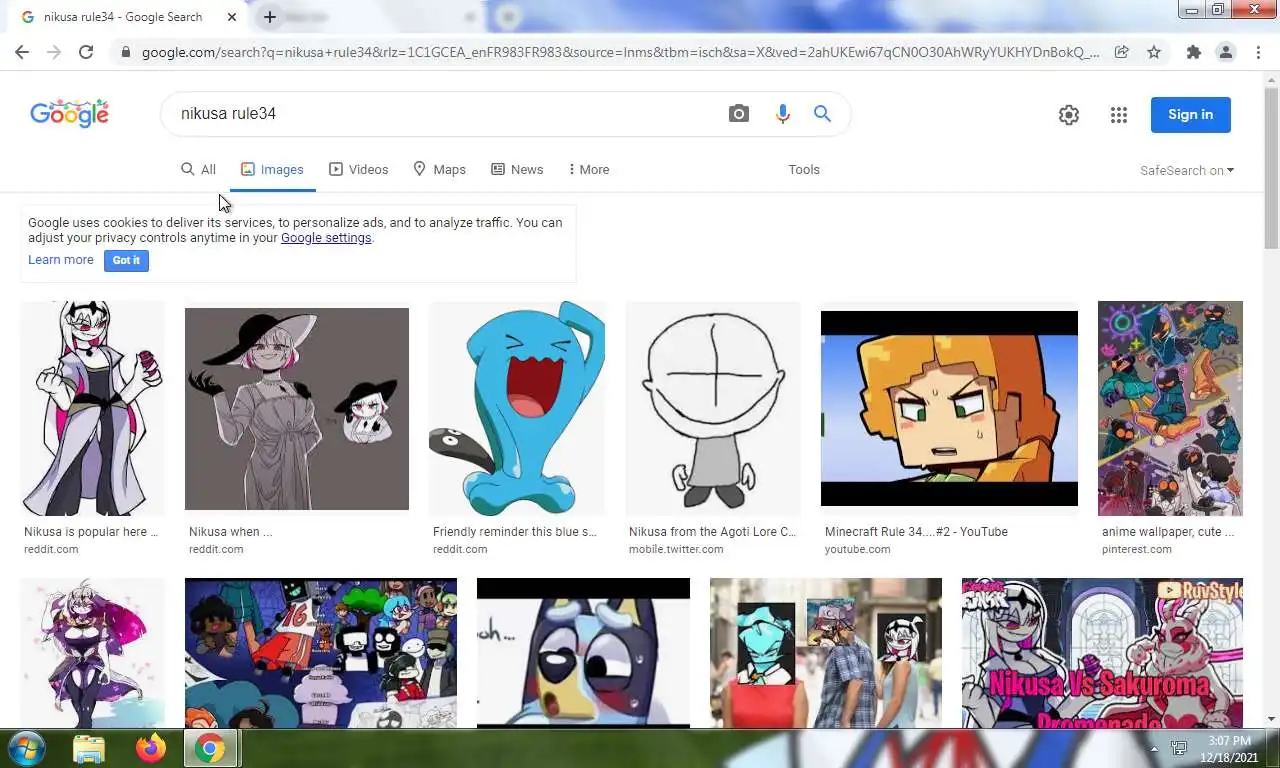Open the anime wallpaper pinterest thumbnail
Screen dimensions: 1280x768
[1170, 408]
